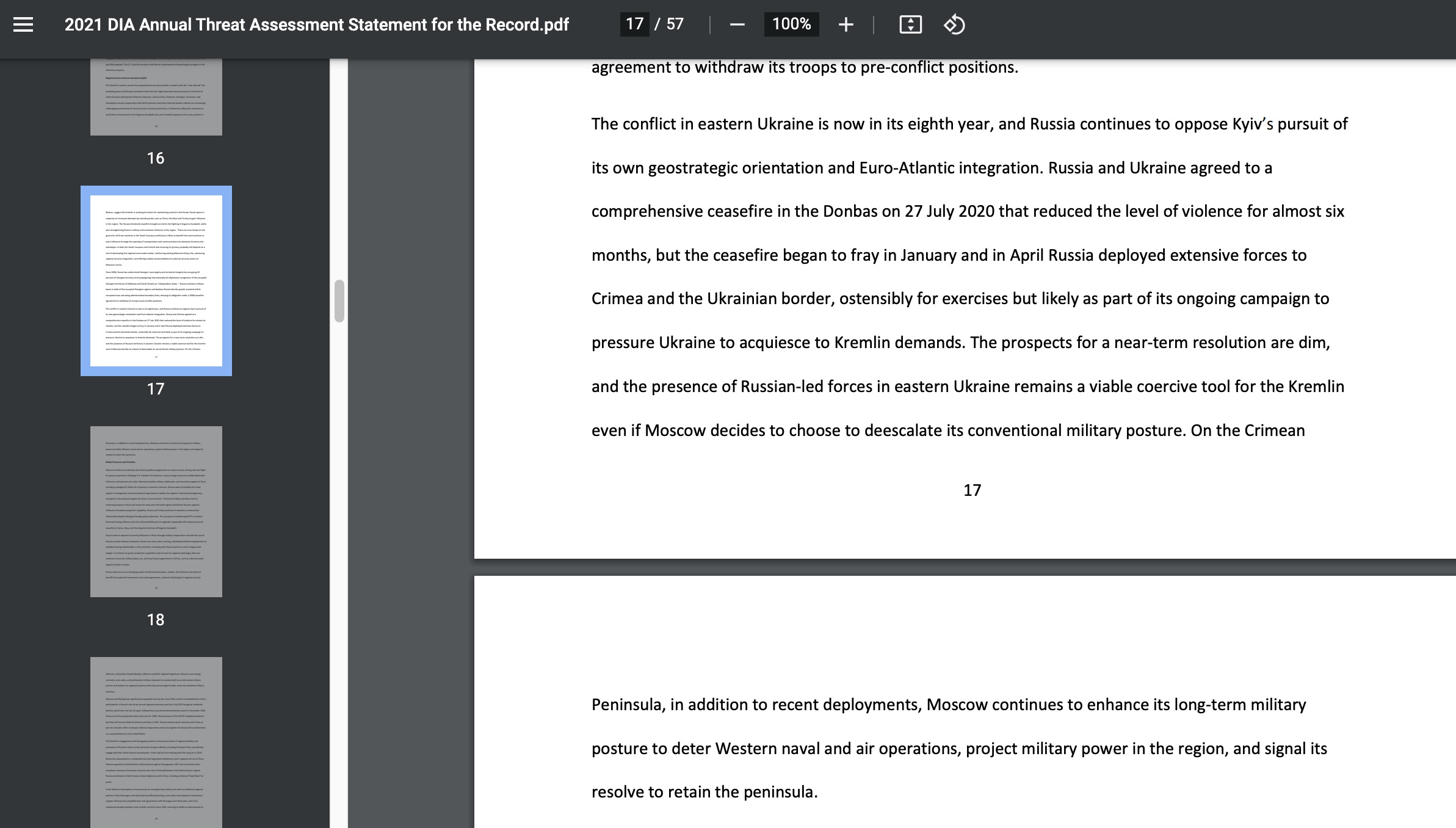Image resolution: width=1456 pixels, height=828 pixels.
Task: Click the line starting 'comprehensive ceasefire in the Donbas'
Action: [x=968, y=211]
